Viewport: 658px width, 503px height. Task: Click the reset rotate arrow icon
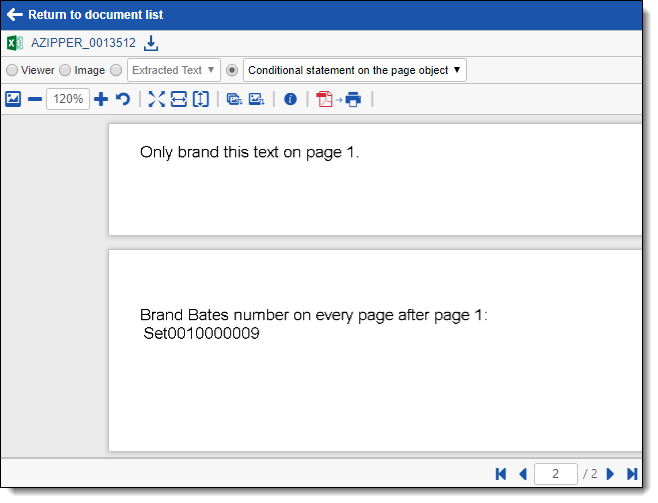click(x=123, y=99)
